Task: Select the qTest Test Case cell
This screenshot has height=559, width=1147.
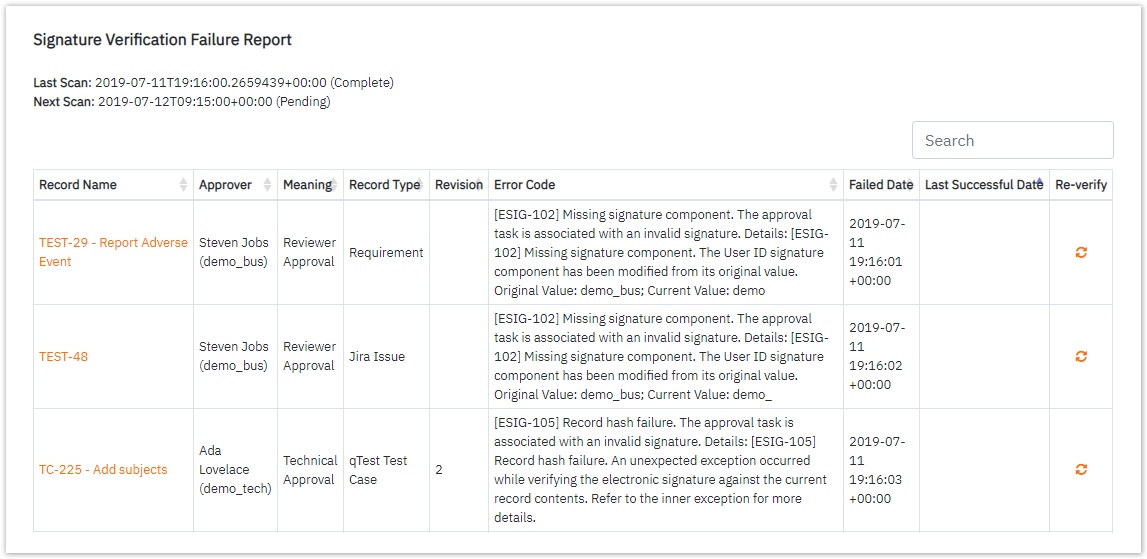Action: (378, 470)
